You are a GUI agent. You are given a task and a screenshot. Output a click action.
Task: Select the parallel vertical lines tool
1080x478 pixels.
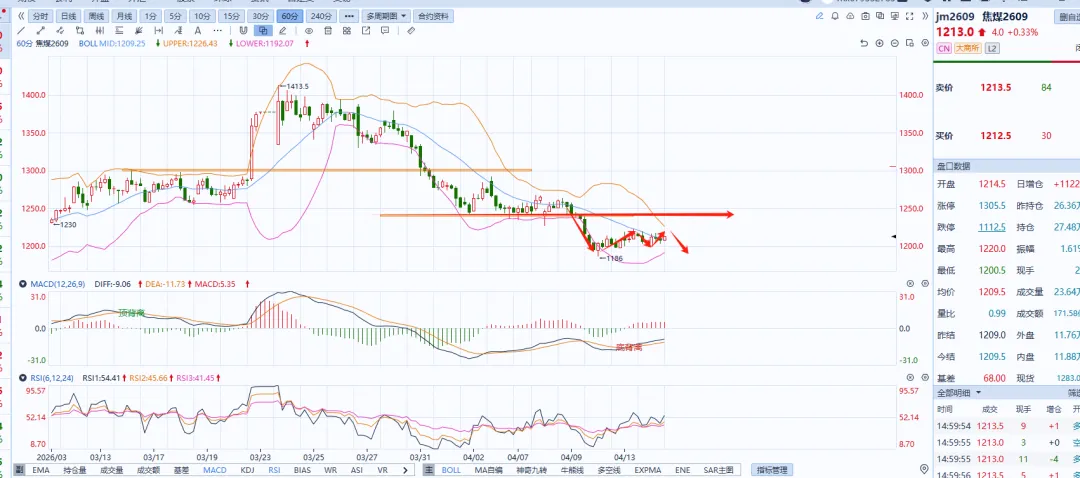click(x=100, y=30)
